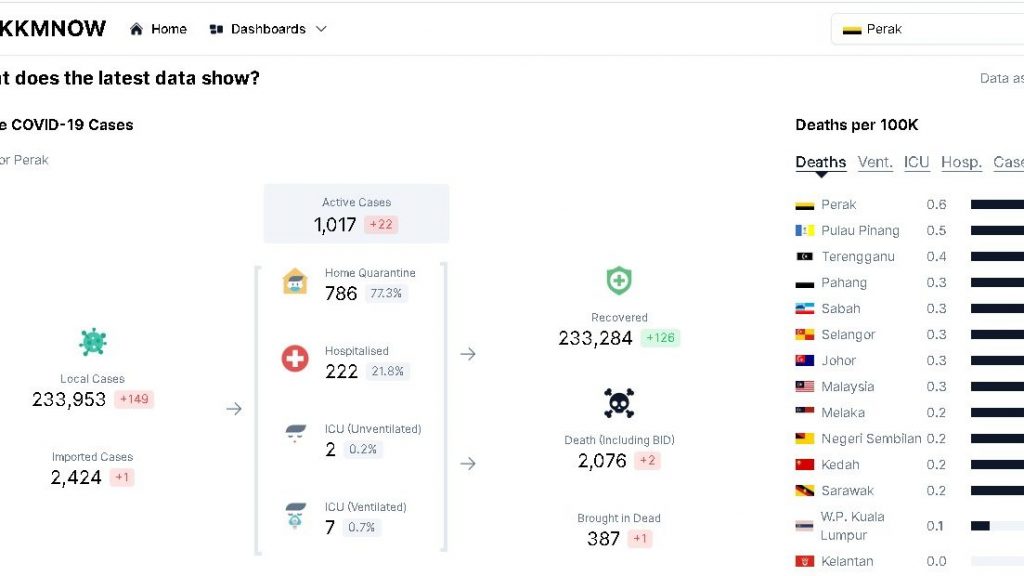The width and height of the screenshot is (1024, 576).
Task: Click the green Recovered shield icon
Action: tap(619, 281)
